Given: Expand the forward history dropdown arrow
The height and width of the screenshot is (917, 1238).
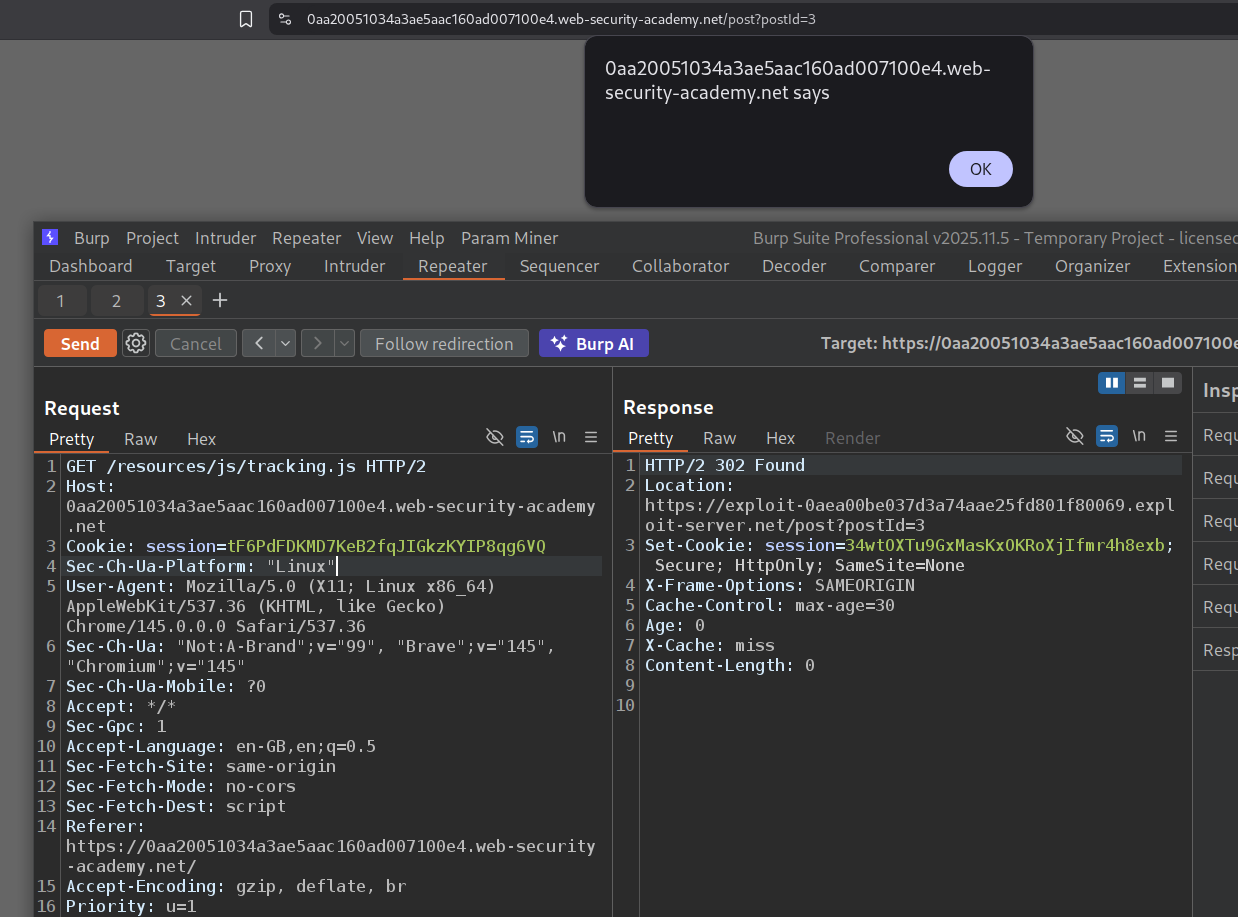Looking at the screenshot, I should 344,344.
